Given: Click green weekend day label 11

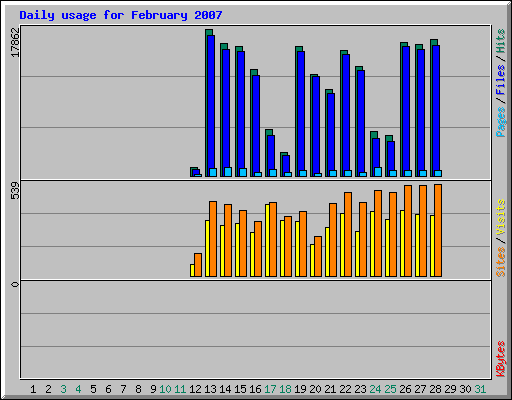Looking at the screenshot, I should pos(180,389).
